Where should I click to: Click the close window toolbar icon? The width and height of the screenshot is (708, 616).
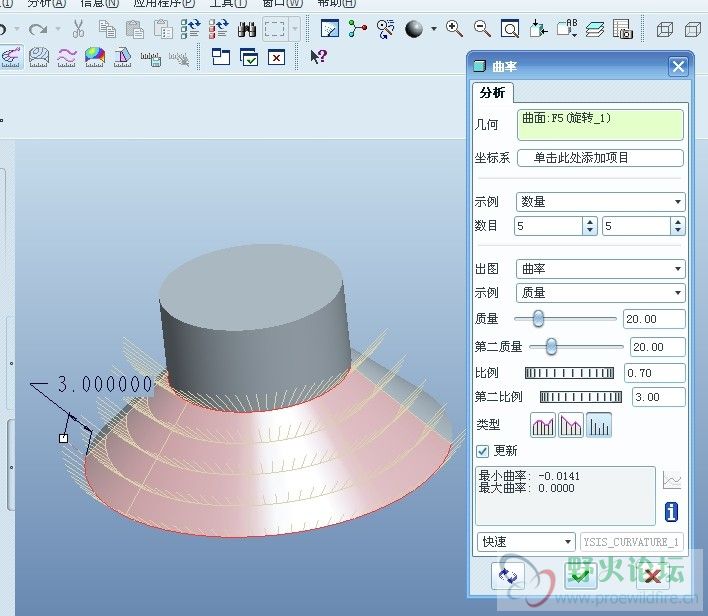[x=276, y=58]
